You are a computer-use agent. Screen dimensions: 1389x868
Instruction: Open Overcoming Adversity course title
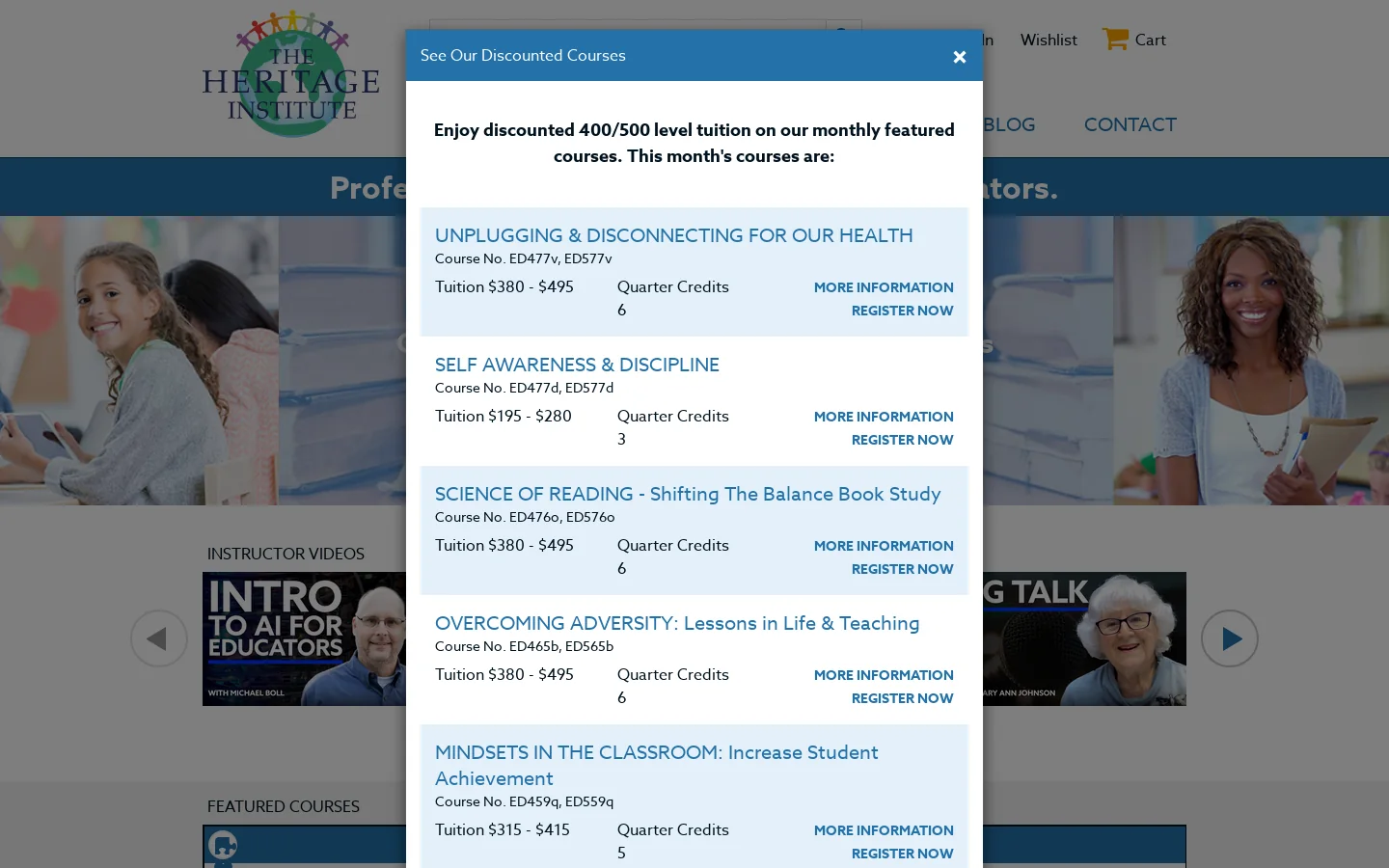(x=677, y=623)
